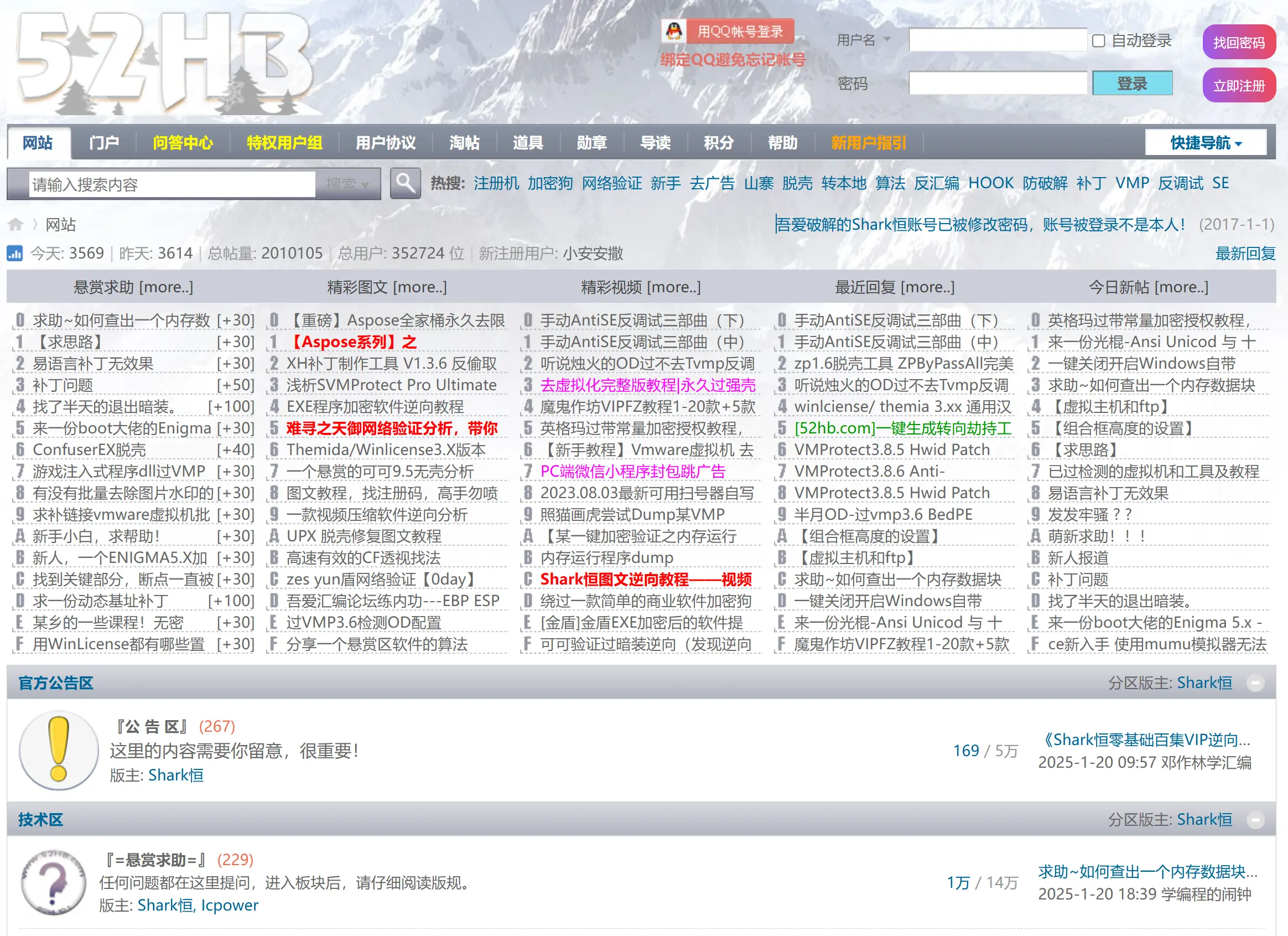The image size is (1288, 936).
Task: Open the search type dropdown
Action: pyautogui.click(x=347, y=184)
